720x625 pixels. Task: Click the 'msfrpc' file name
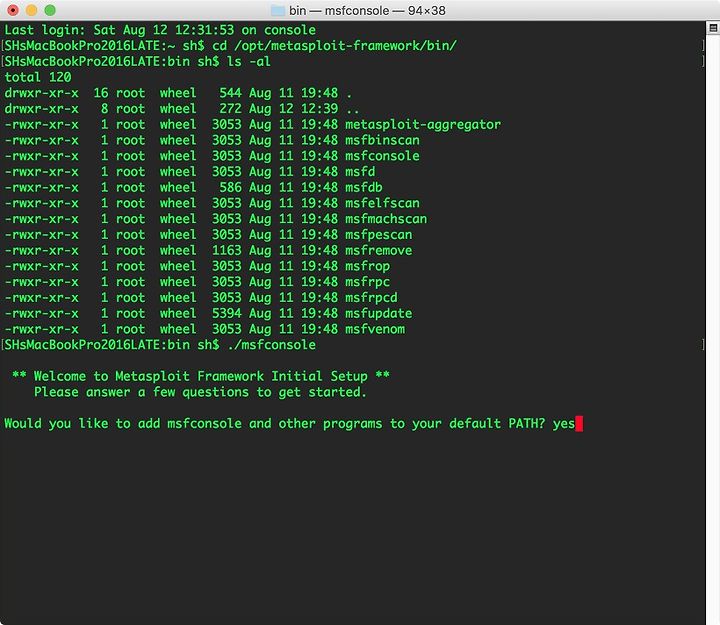click(x=367, y=282)
